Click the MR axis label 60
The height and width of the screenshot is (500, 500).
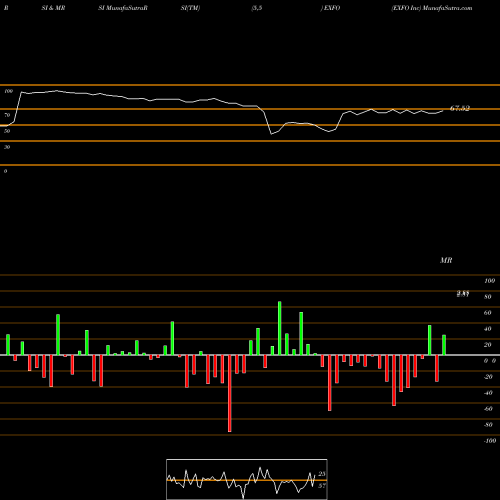[x=488, y=313]
